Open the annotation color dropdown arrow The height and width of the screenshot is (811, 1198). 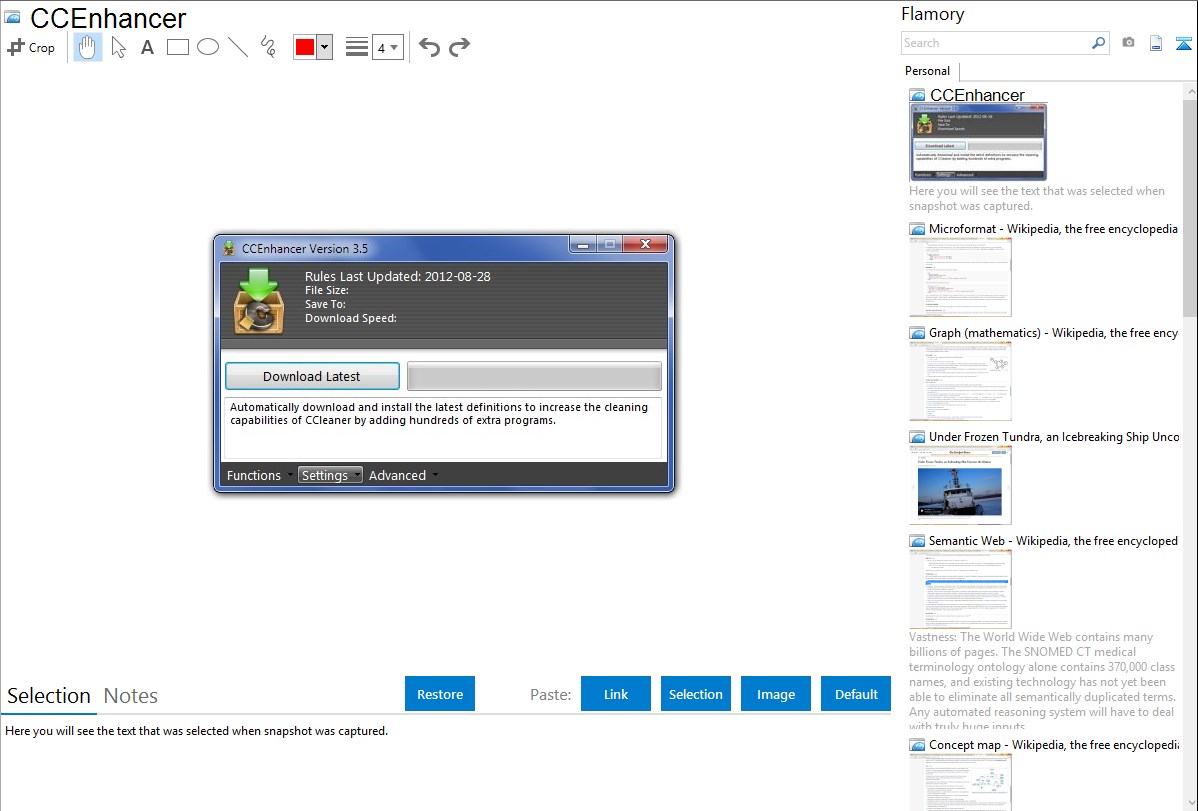[x=325, y=47]
